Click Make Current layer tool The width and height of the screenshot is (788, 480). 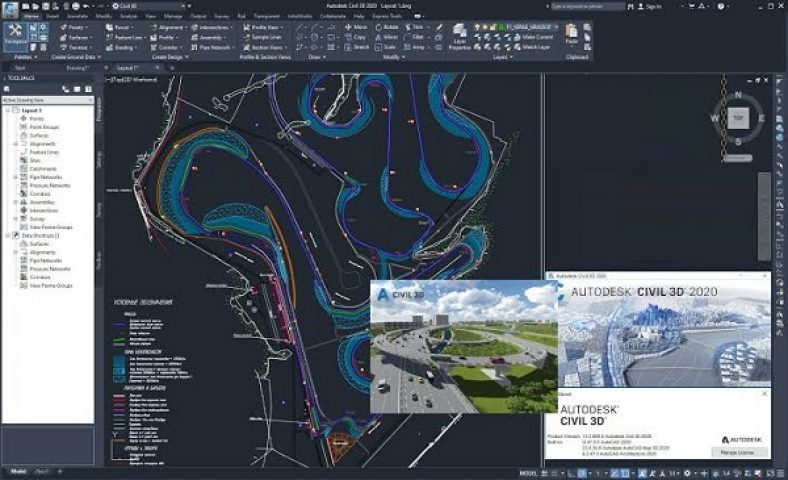click(534, 37)
